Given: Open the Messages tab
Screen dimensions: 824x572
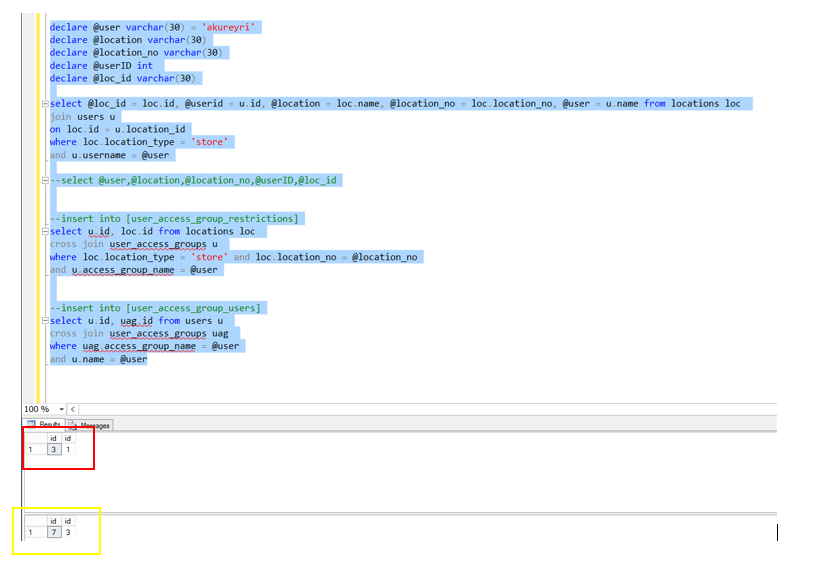Looking at the screenshot, I should [x=91, y=425].
